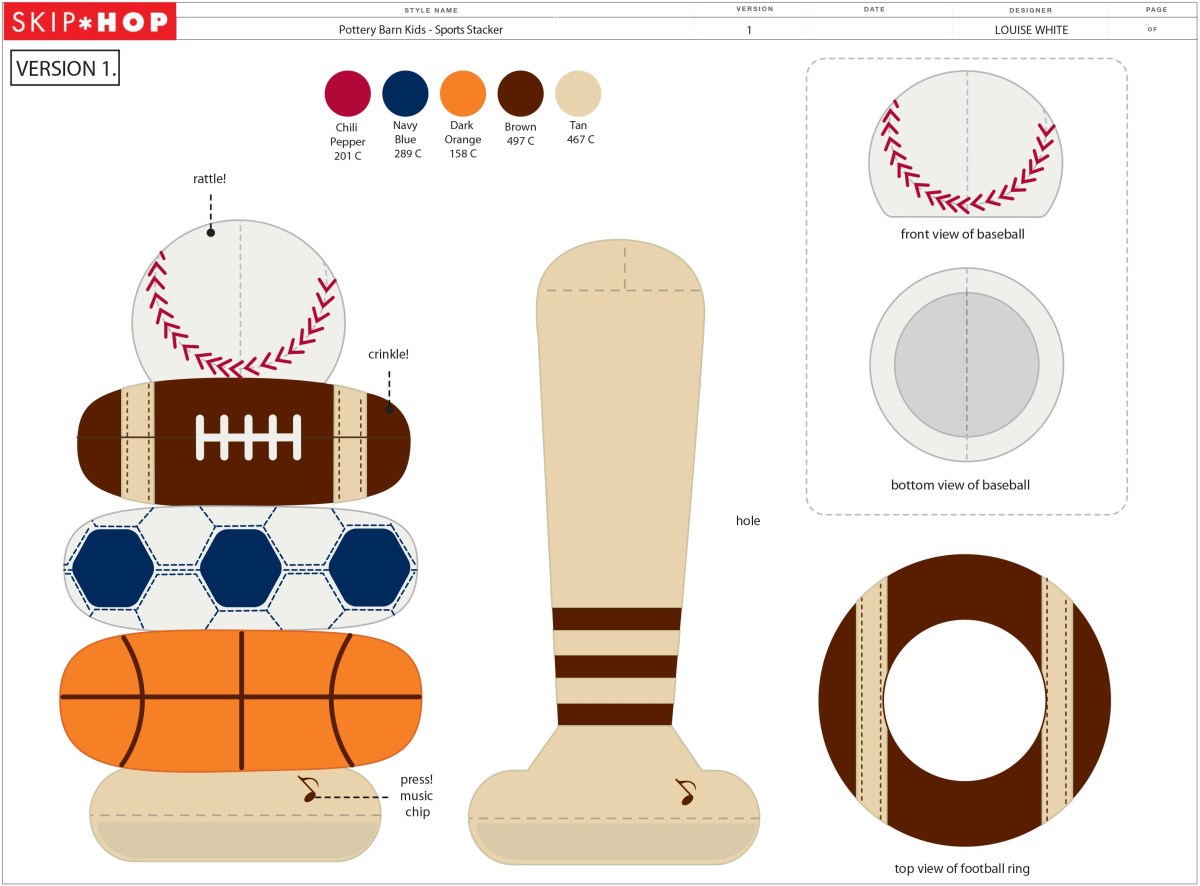Click the middle navy hexagon on soccer ring

(241, 567)
